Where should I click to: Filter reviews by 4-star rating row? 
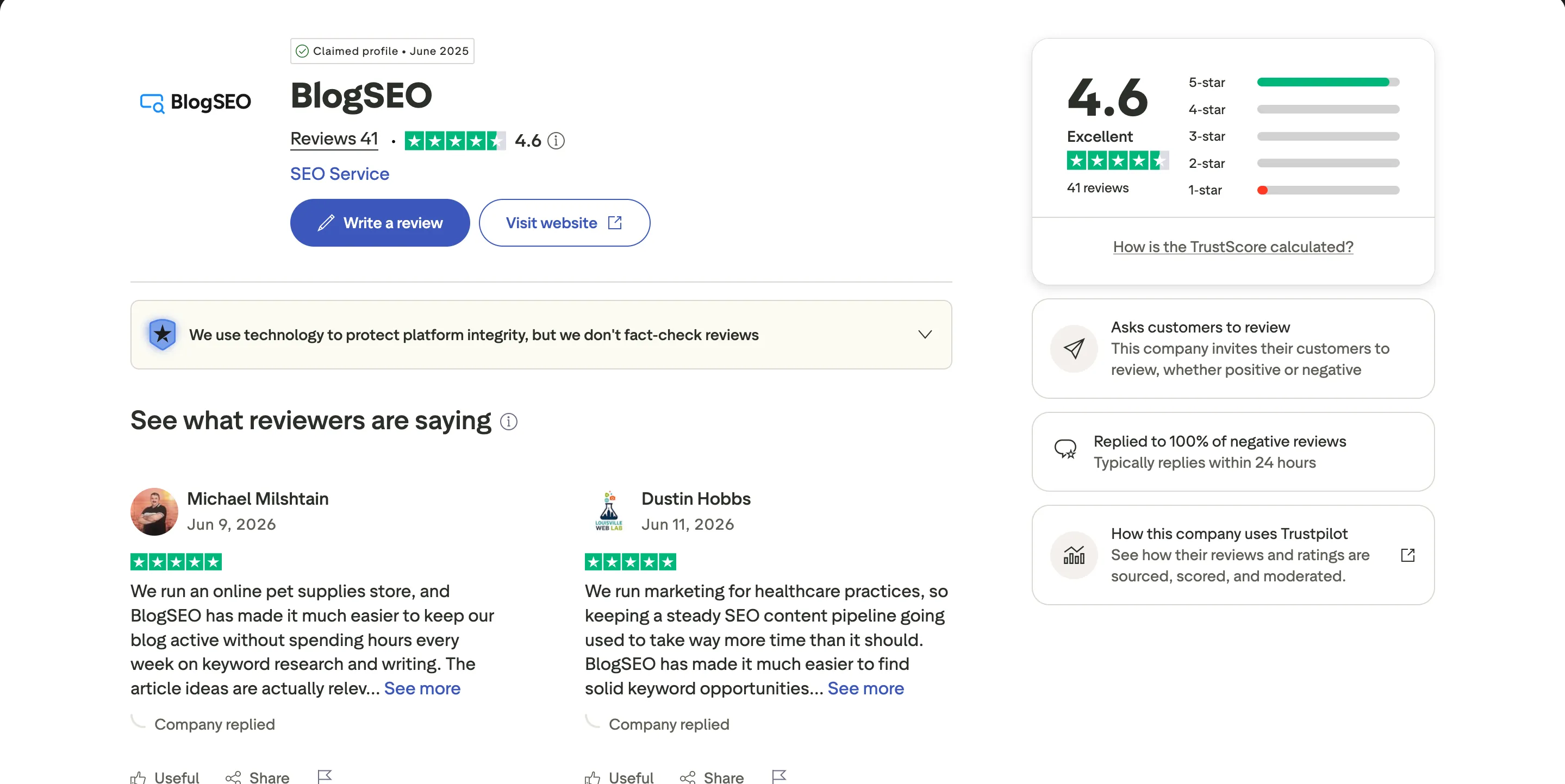1294,109
